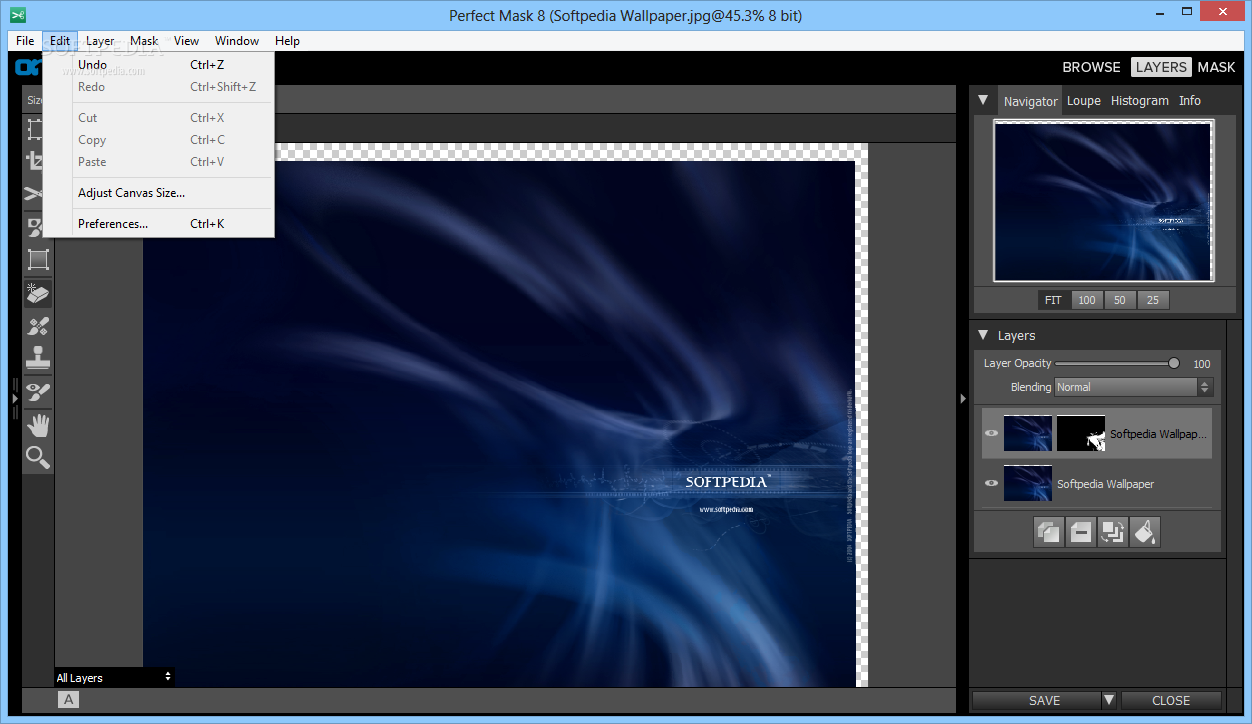Select the Masking Brush tool
Screen dimensions: 1252x724
37,227
